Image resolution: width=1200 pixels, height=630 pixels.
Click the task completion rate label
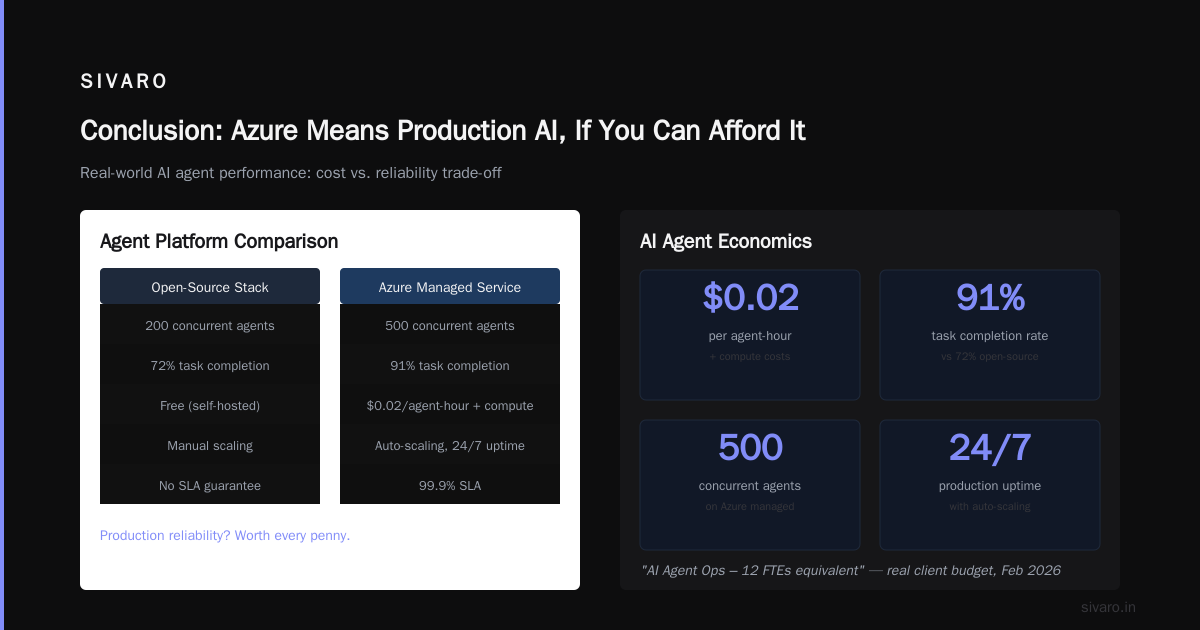pos(990,336)
